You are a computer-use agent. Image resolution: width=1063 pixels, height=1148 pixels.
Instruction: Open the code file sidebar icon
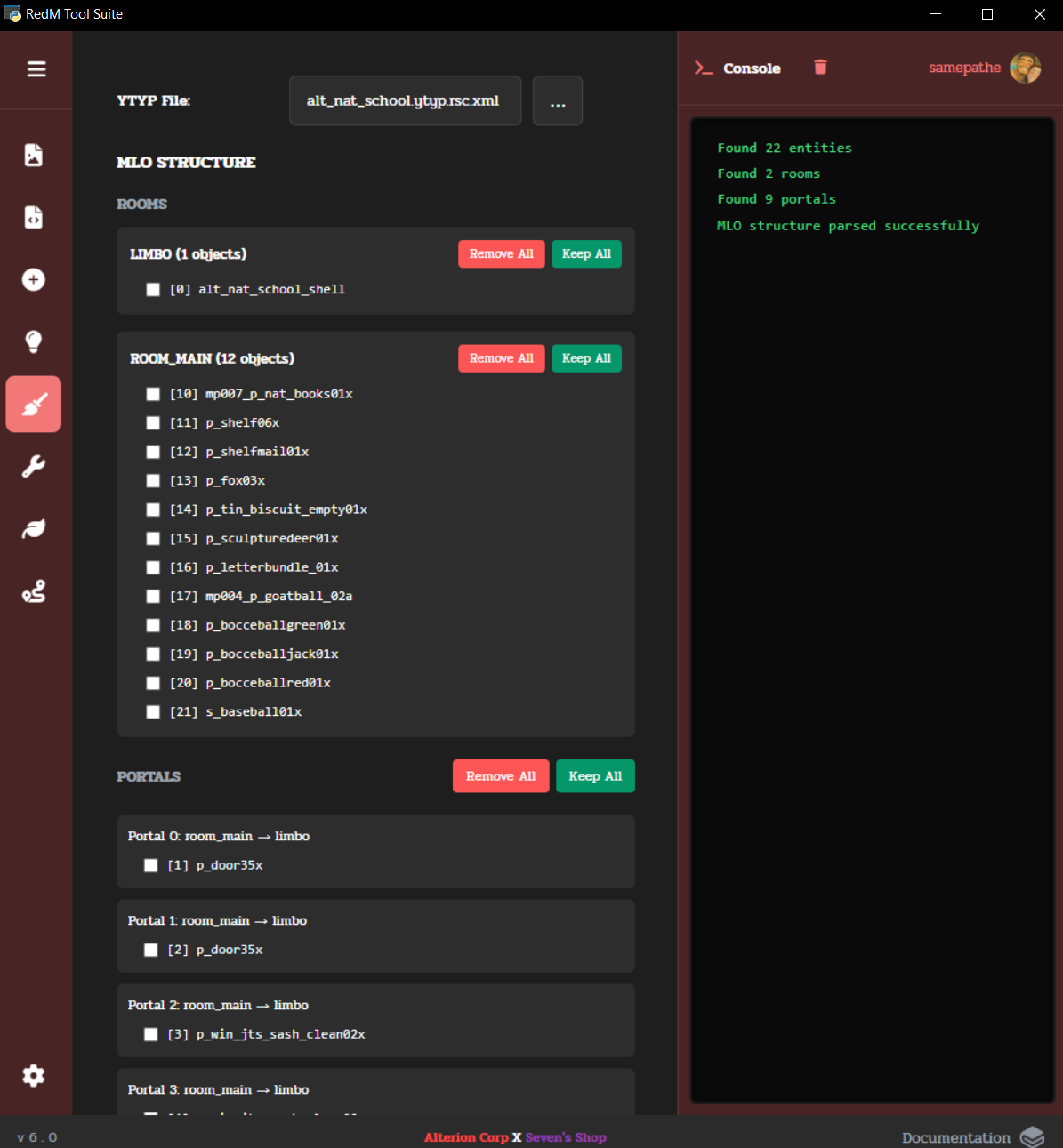[x=34, y=217]
